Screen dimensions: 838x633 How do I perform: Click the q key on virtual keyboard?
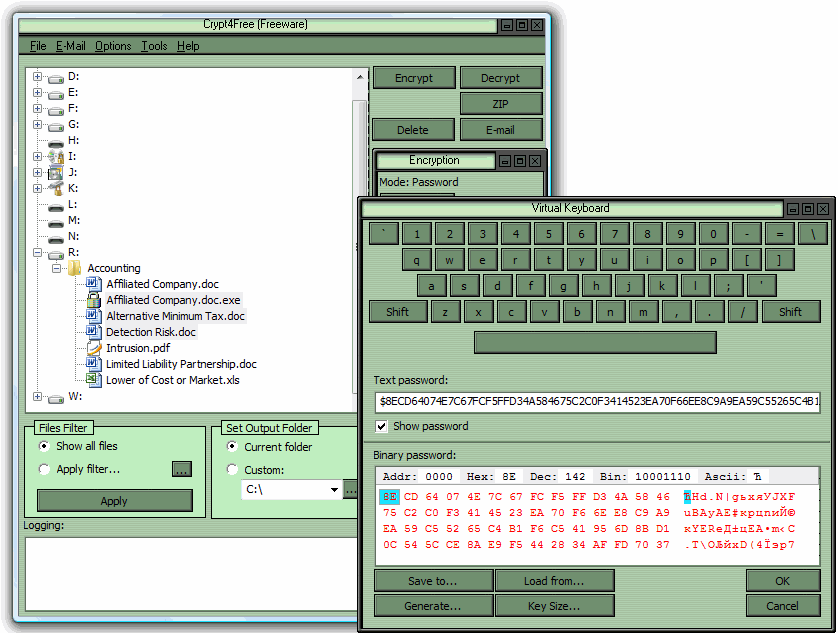pyautogui.click(x=417, y=260)
